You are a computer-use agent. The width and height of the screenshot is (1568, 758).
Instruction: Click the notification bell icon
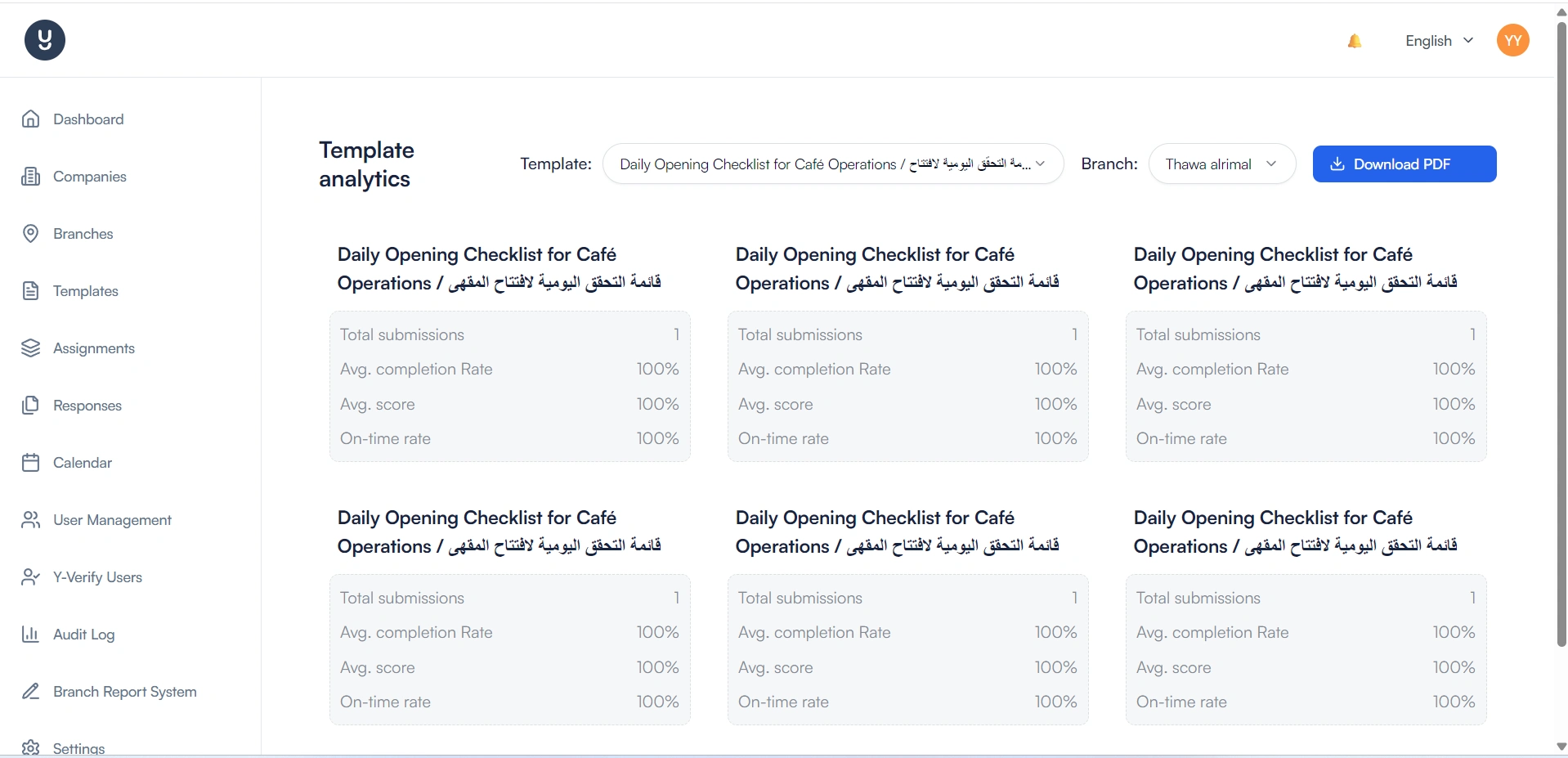point(1354,41)
